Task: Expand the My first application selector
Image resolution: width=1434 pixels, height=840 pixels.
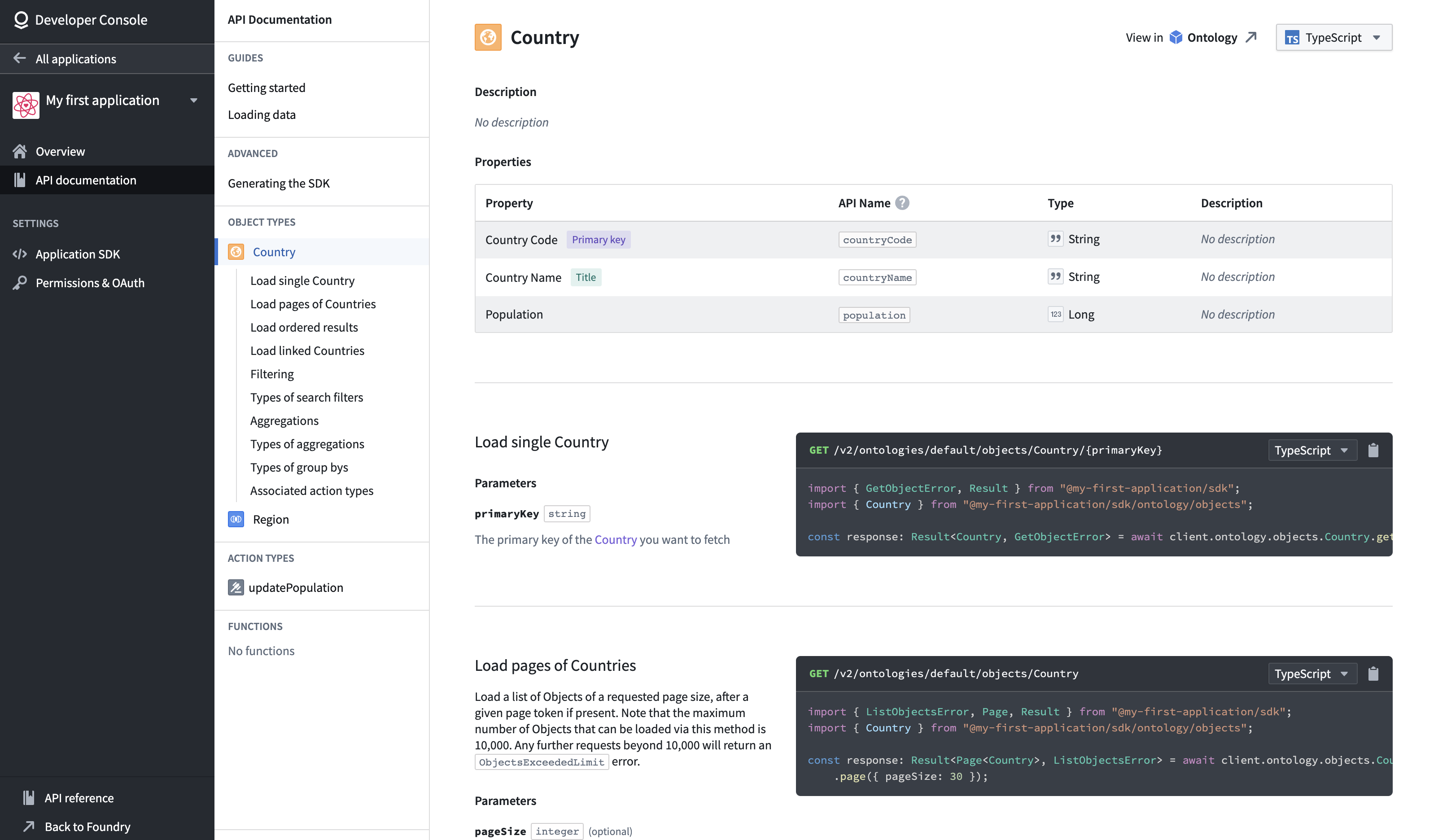Action: click(x=193, y=100)
